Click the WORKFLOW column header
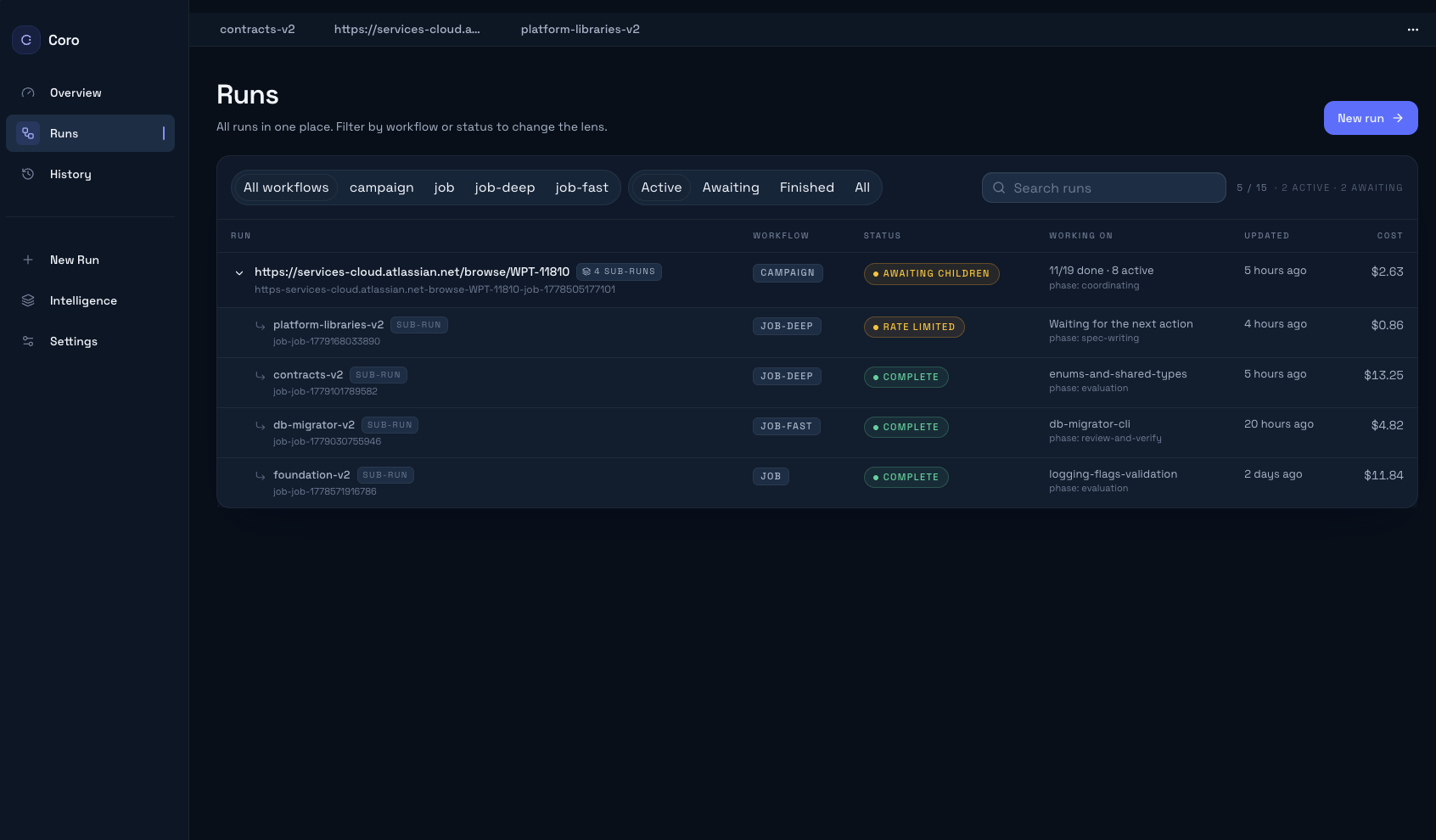1436x840 pixels. pos(781,236)
